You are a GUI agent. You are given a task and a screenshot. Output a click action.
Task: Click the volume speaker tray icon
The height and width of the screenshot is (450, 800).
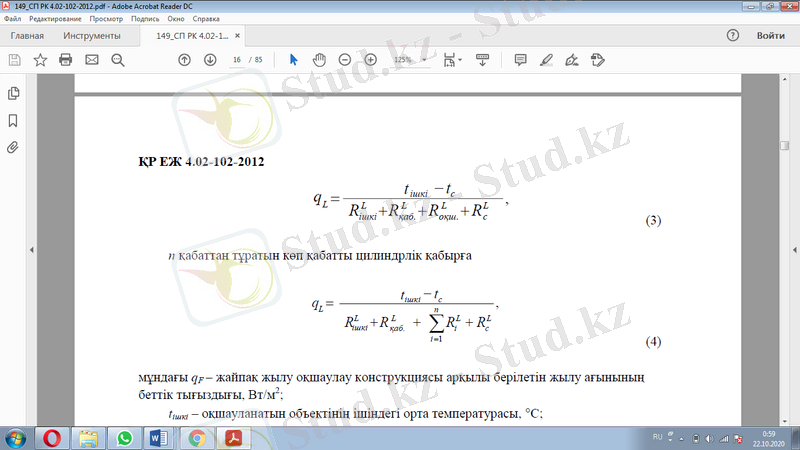[710, 439]
